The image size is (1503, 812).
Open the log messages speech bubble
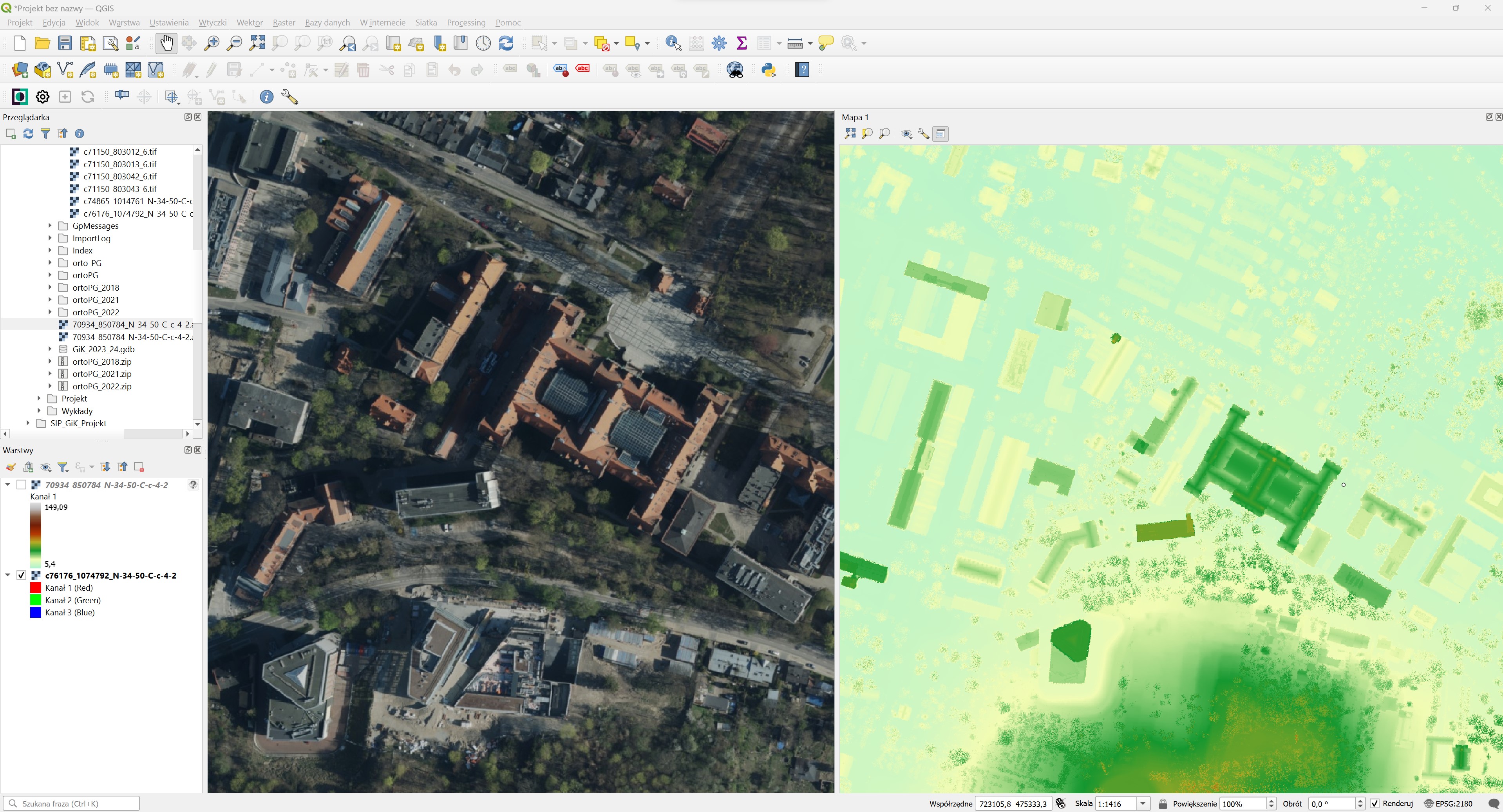pyautogui.click(x=1493, y=803)
